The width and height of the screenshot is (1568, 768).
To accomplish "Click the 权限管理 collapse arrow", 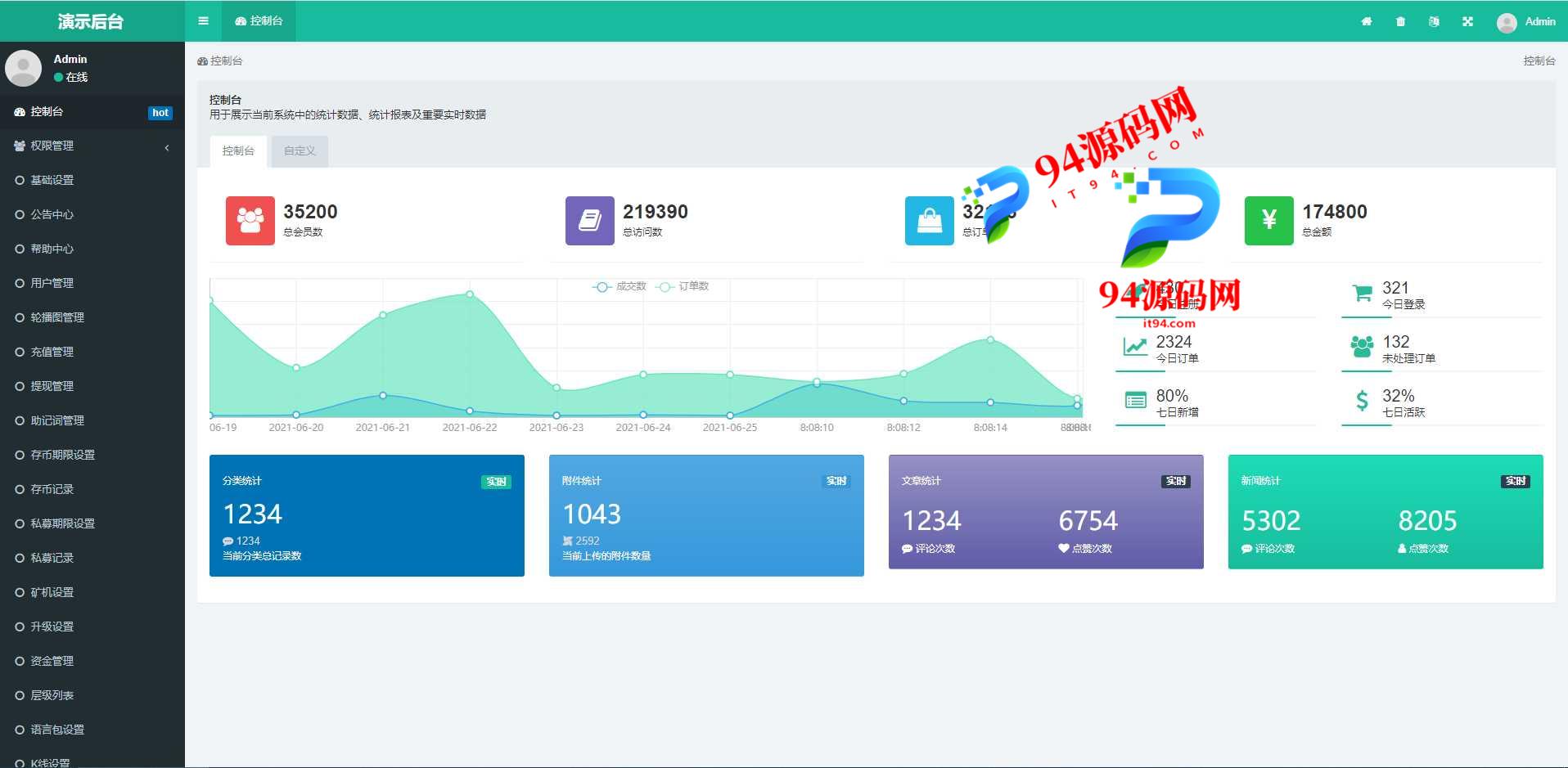I will coord(167,147).
